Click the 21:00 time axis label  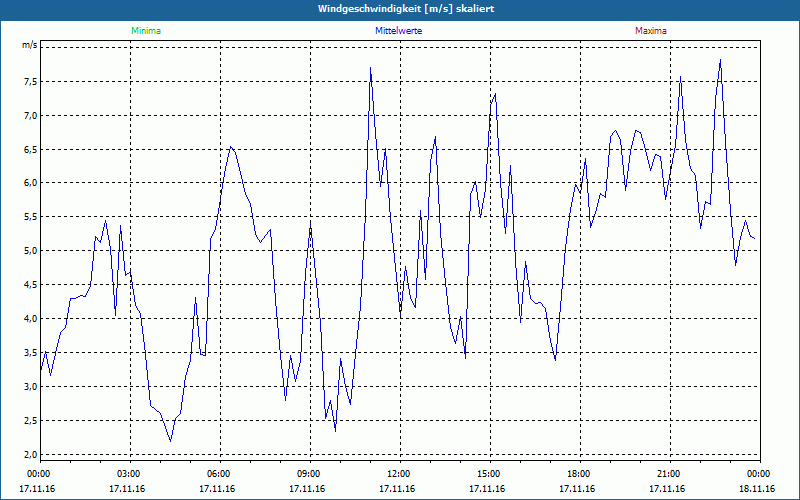coord(667,474)
